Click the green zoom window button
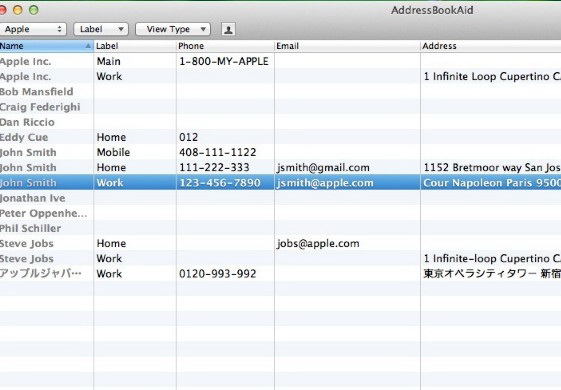561x390 pixels. pos(34,10)
